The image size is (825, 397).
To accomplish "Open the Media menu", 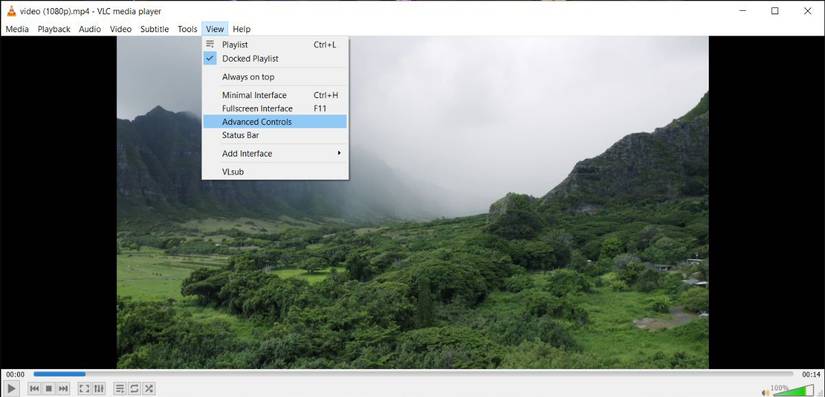I will pyautogui.click(x=17, y=29).
